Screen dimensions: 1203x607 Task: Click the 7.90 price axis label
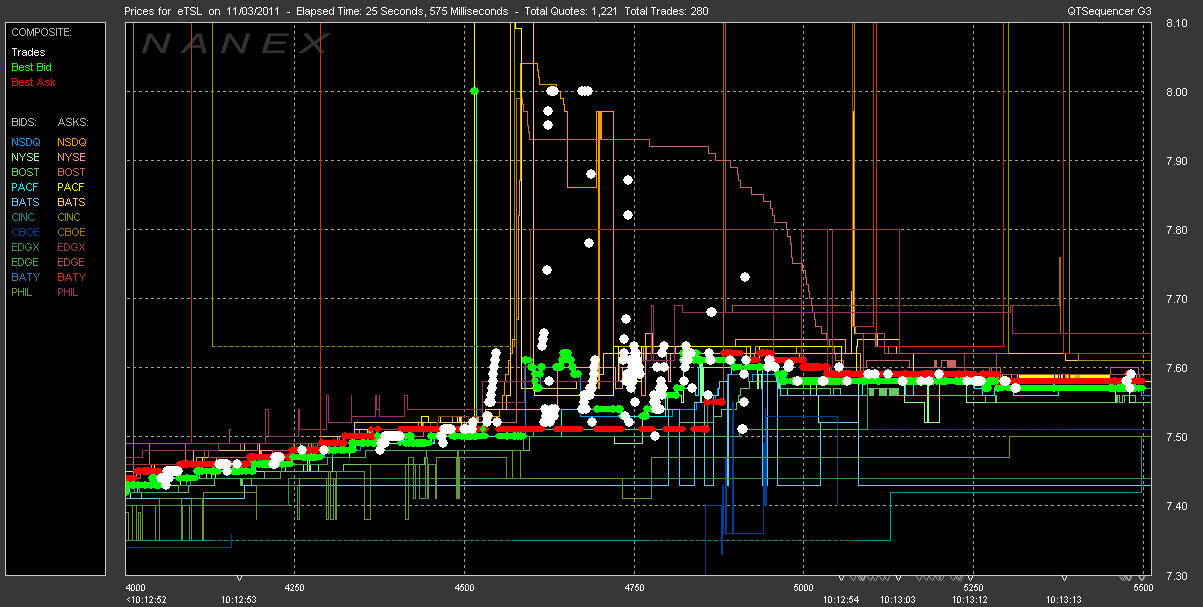(1177, 161)
